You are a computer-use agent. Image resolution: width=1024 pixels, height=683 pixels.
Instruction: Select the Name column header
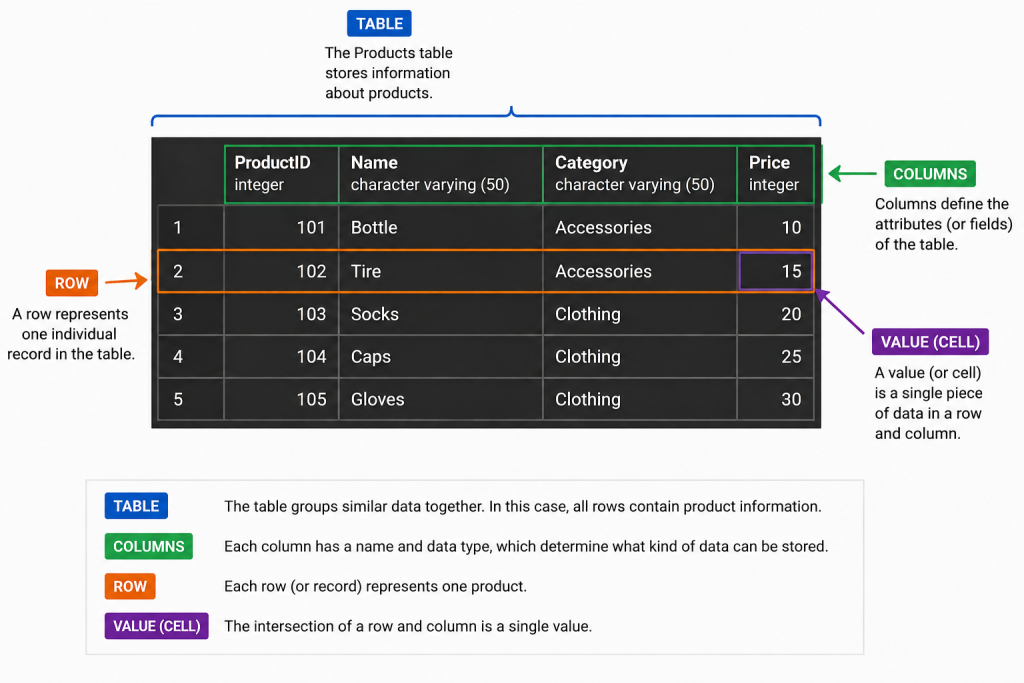pyautogui.click(x=441, y=174)
